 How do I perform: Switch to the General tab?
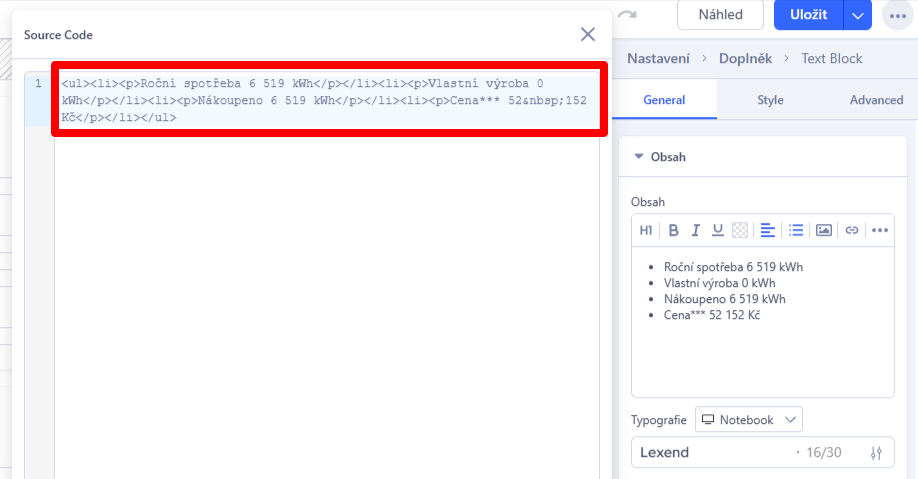664,100
